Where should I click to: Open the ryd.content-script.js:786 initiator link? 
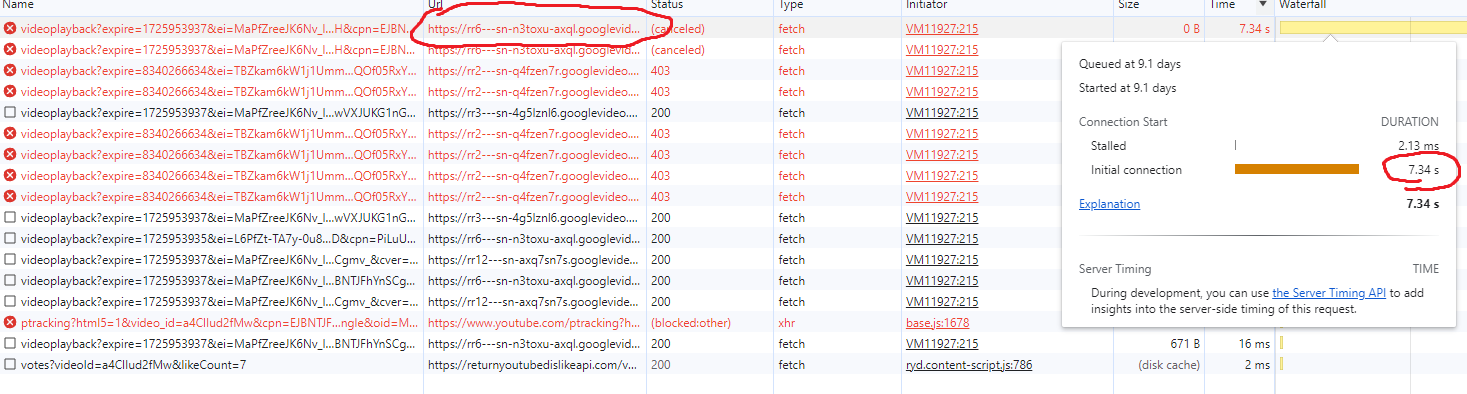(969, 365)
